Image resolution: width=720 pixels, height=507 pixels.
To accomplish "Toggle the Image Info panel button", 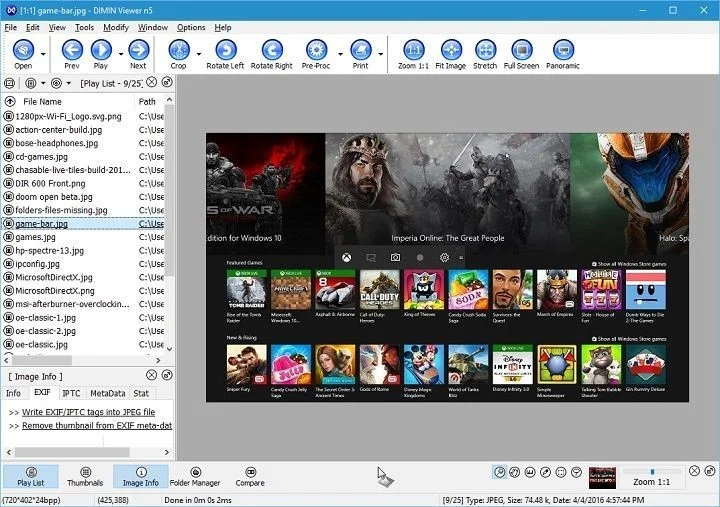I will tap(141, 476).
